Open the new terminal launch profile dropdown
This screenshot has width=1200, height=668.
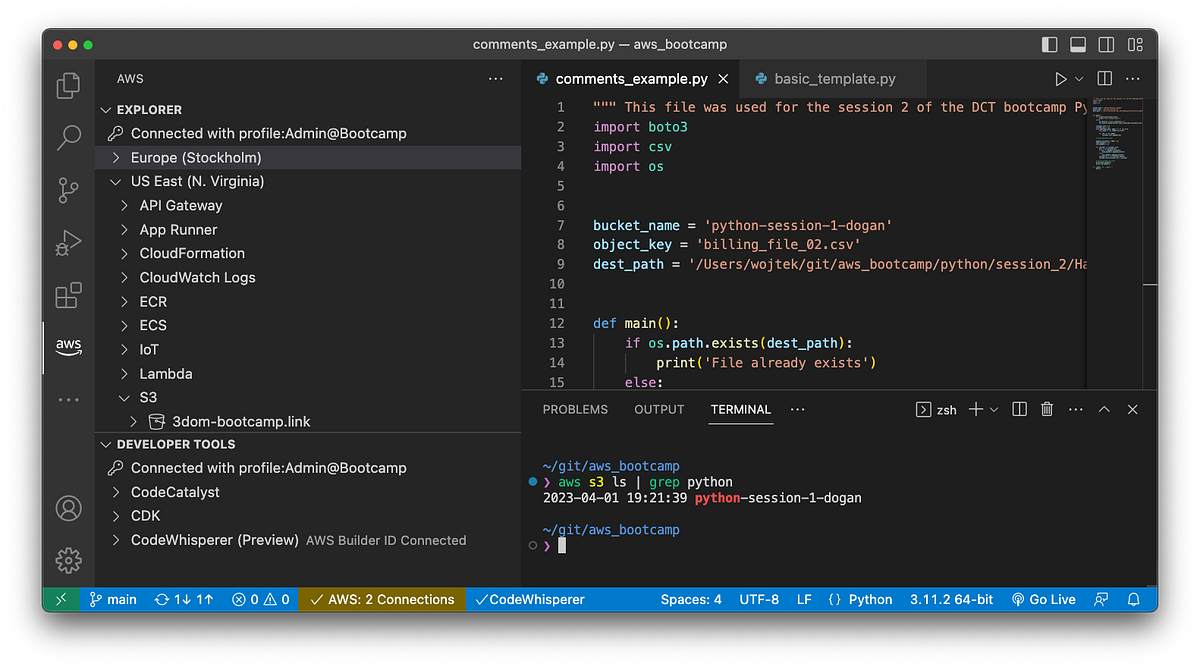(994, 410)
